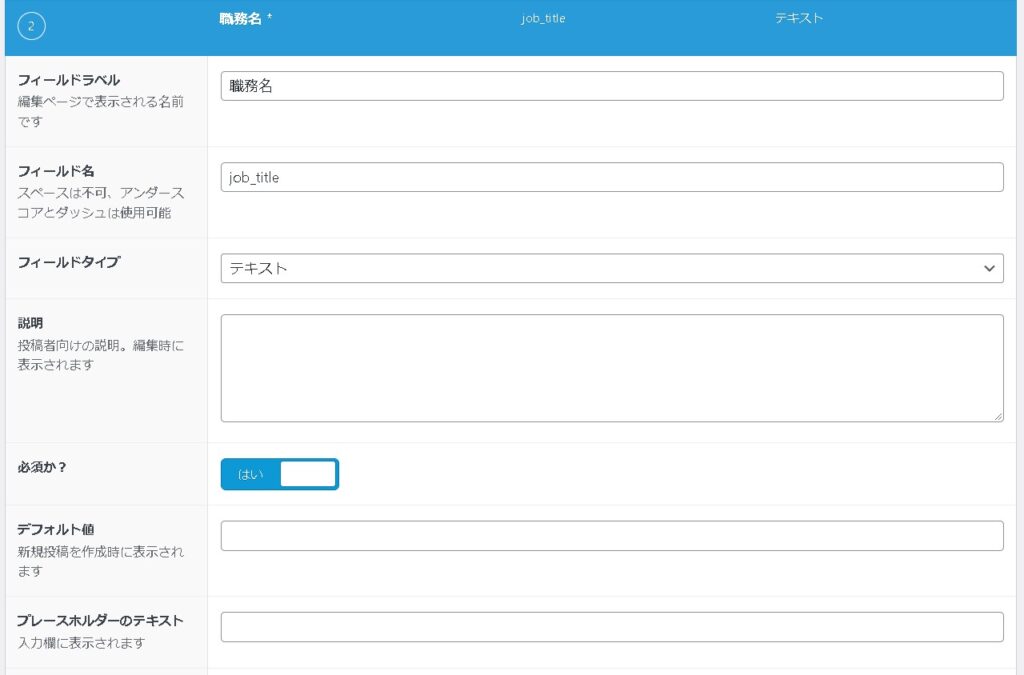This screenshot has height=675, width=1024.
Task: Click テキスト type in the blue header row
Action: (x=799, y=19)
